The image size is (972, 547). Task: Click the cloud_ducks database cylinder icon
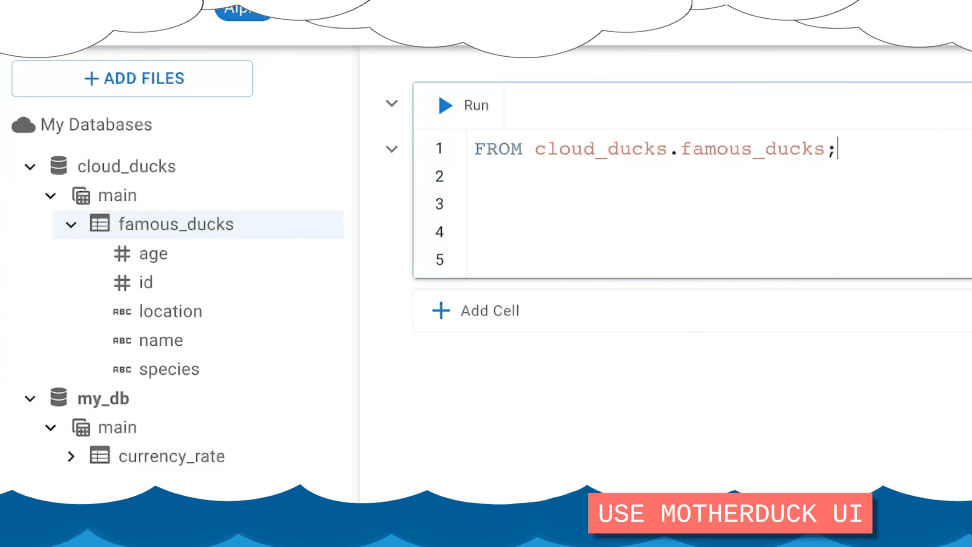(59, 166)
